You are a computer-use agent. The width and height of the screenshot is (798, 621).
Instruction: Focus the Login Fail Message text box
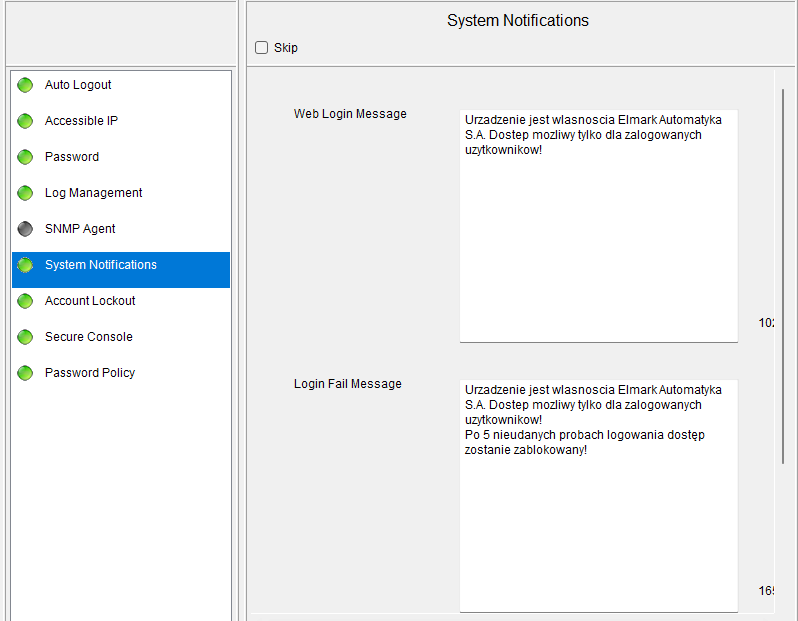coord(598,520)
